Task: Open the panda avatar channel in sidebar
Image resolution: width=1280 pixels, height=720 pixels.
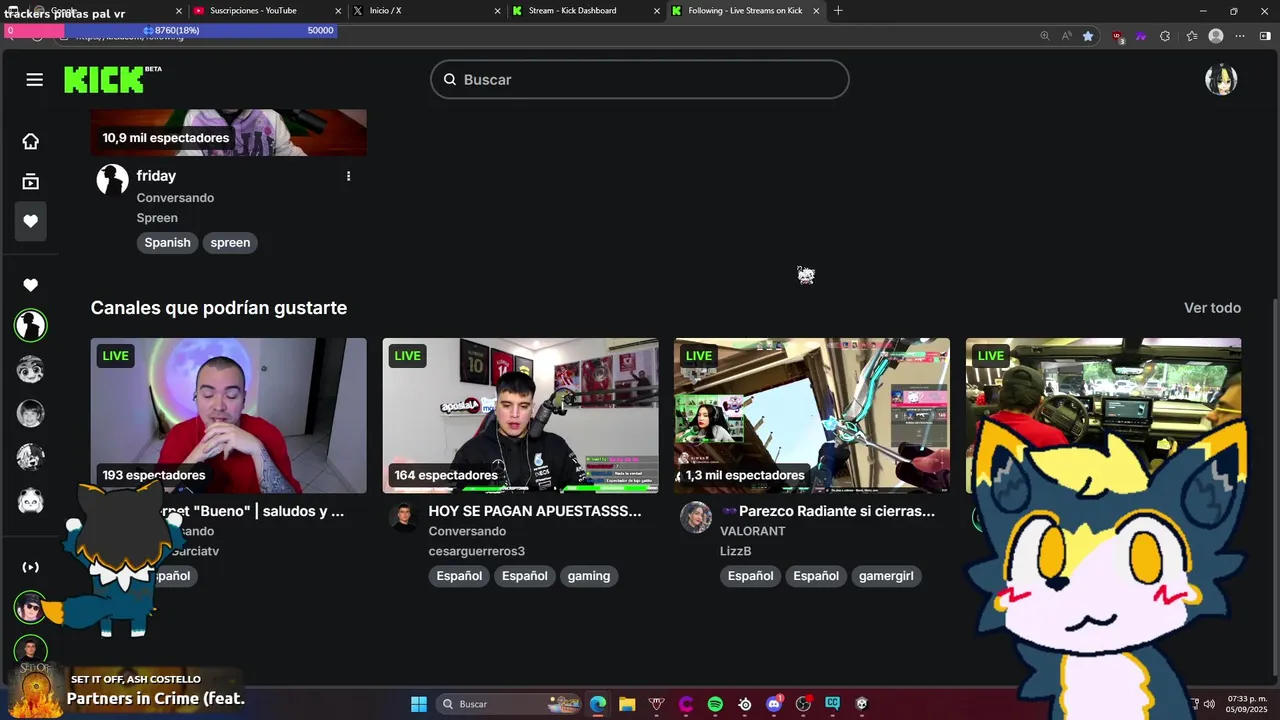Action: click(31, 501)
